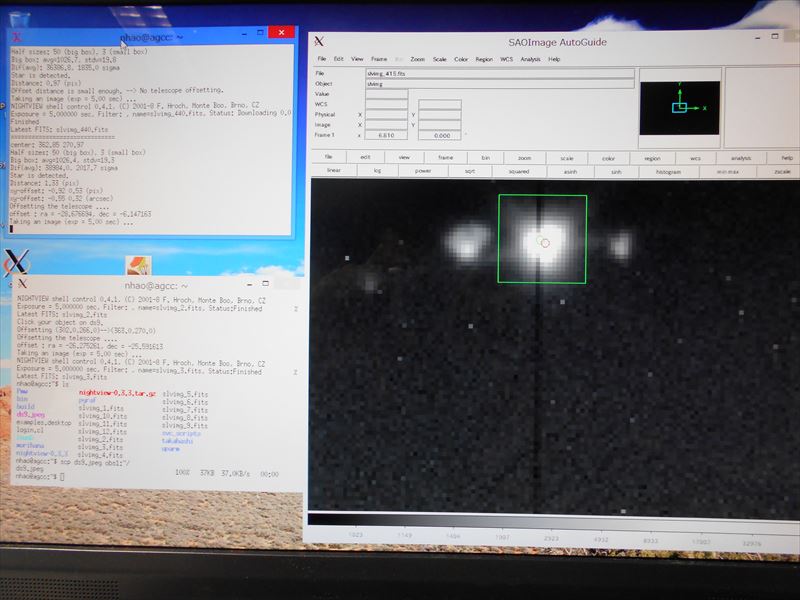Expand the Zoom menu in menu bar
This screenshot has height=600, width=800.
coord(417,60)
